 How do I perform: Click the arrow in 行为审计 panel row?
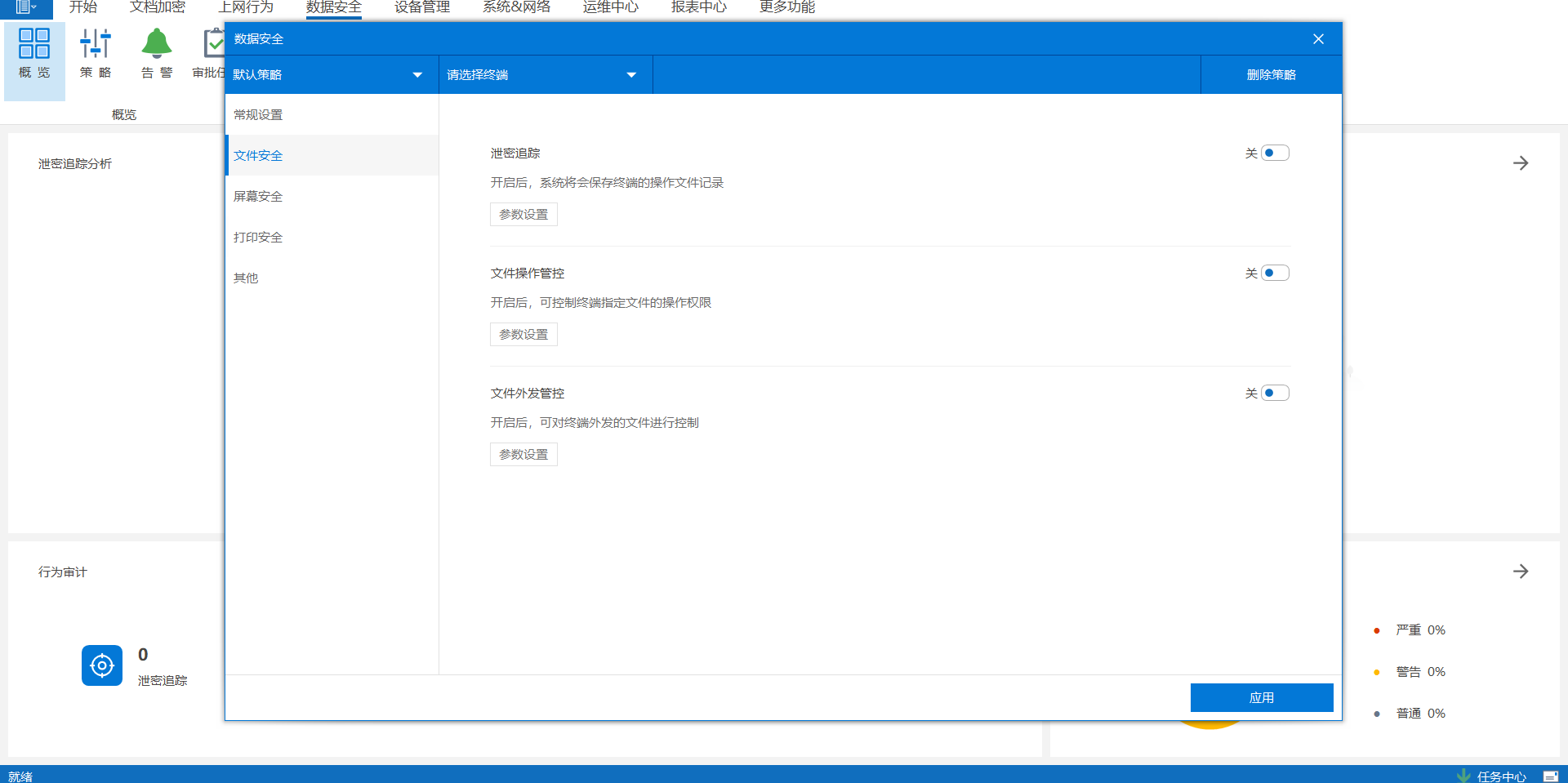tap(1520, 572)
